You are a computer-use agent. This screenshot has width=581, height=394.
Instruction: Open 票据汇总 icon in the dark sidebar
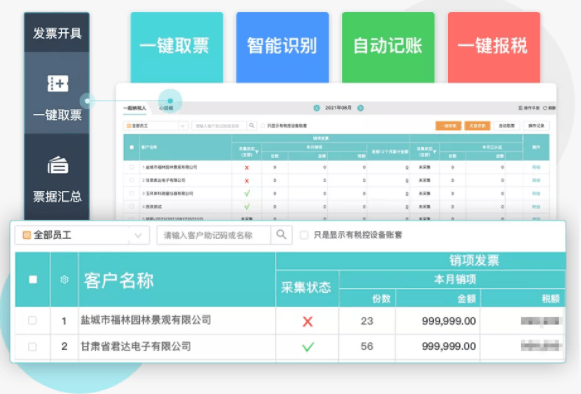tap(58, 165)
